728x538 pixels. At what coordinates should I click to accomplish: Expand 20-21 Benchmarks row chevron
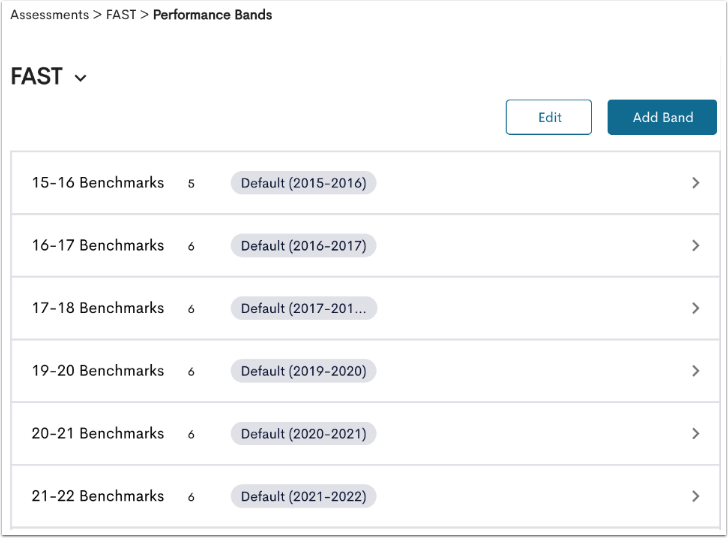(x=696, y=434)
